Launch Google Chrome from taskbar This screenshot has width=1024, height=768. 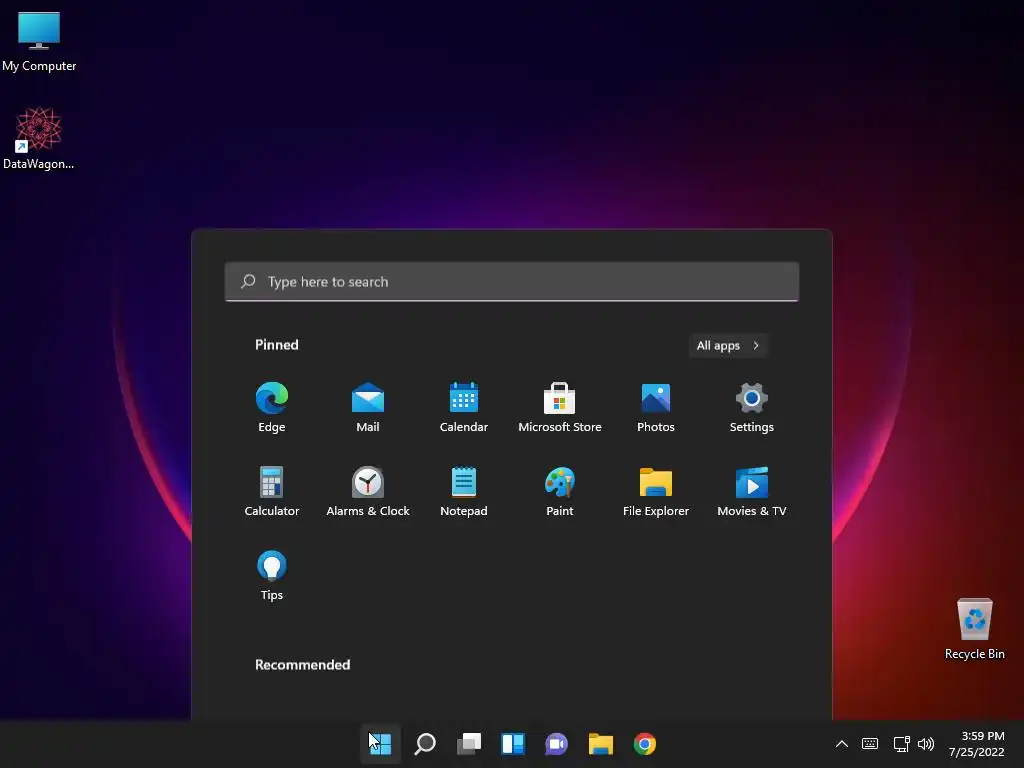(645, 744)
